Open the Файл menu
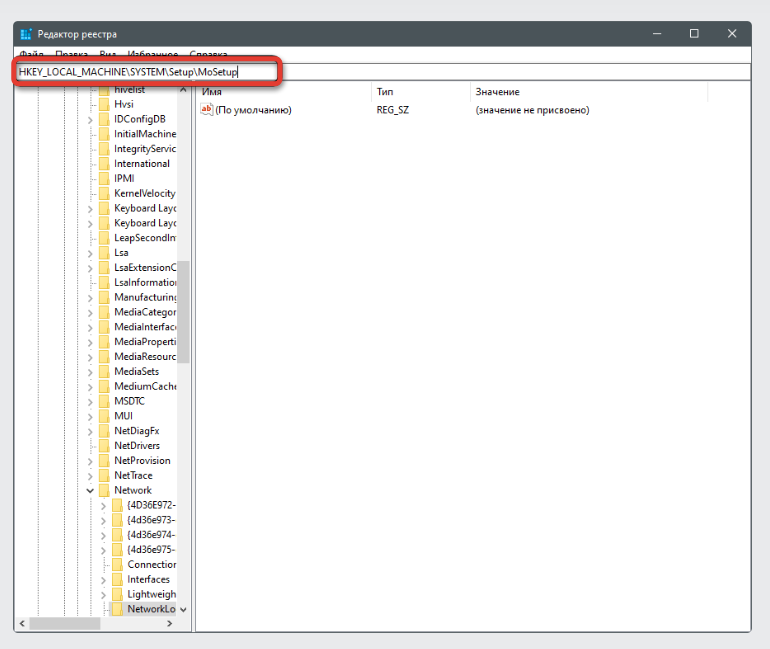This screenshot has width=770, height=649. (x=31, y=54)
